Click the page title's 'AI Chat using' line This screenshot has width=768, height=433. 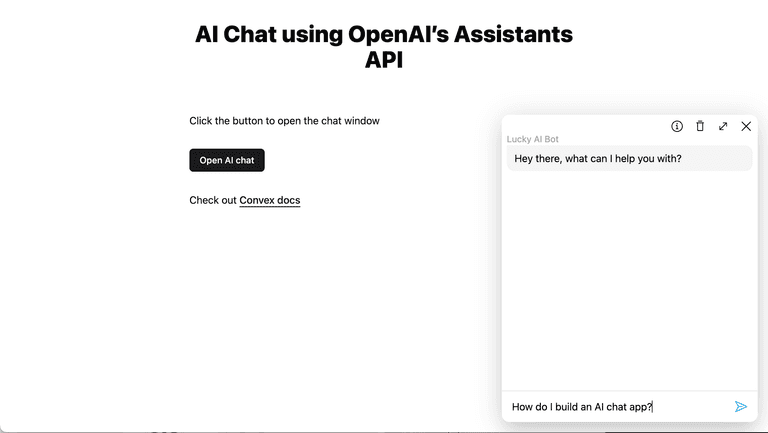pos(268,35)
